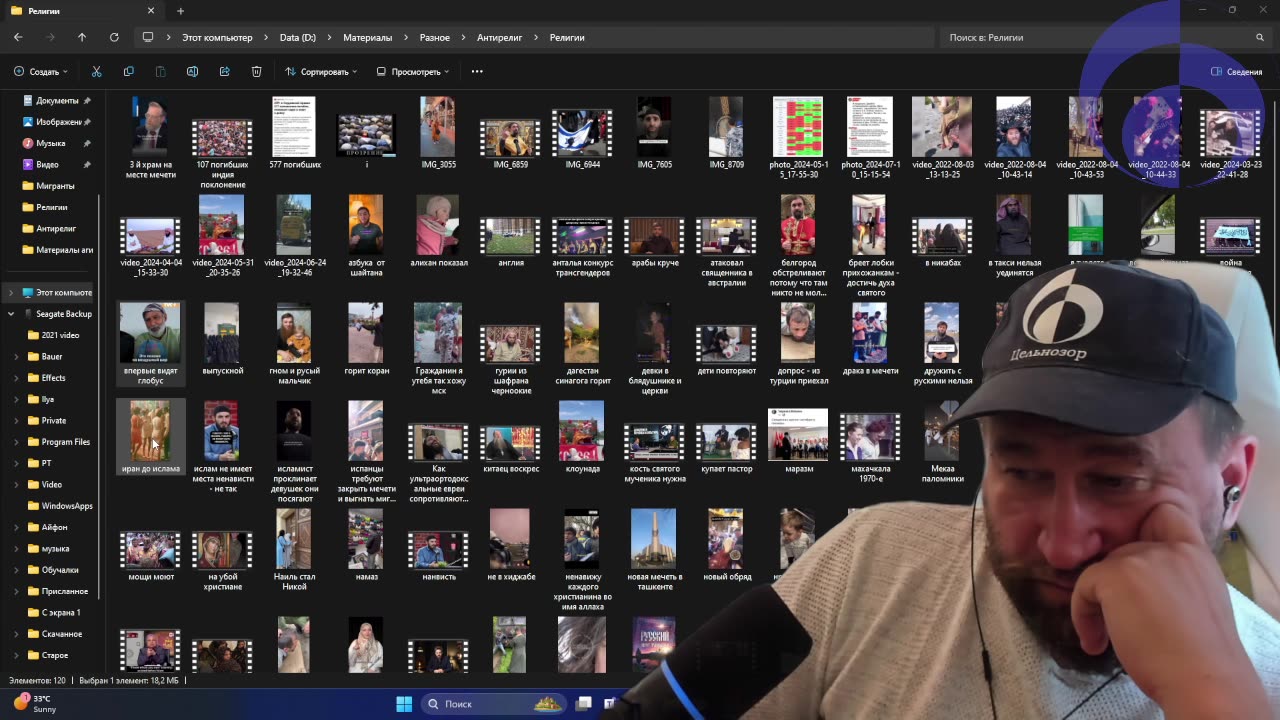The height and width of the screenshot is (720, 1280).
Task: Collapse the Seagate Backup tree node
Action: click(x=11, y=314)
